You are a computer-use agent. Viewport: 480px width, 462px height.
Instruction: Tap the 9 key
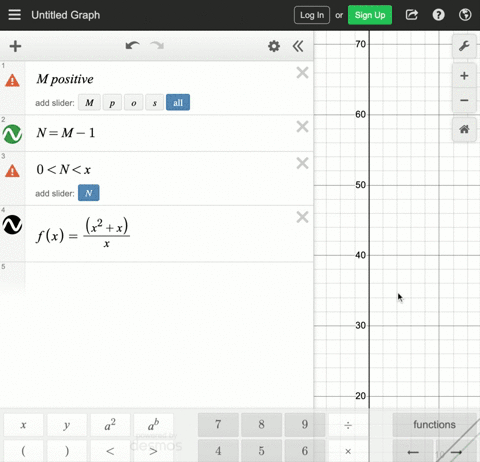pyautogui.click(x=305, y=425)
